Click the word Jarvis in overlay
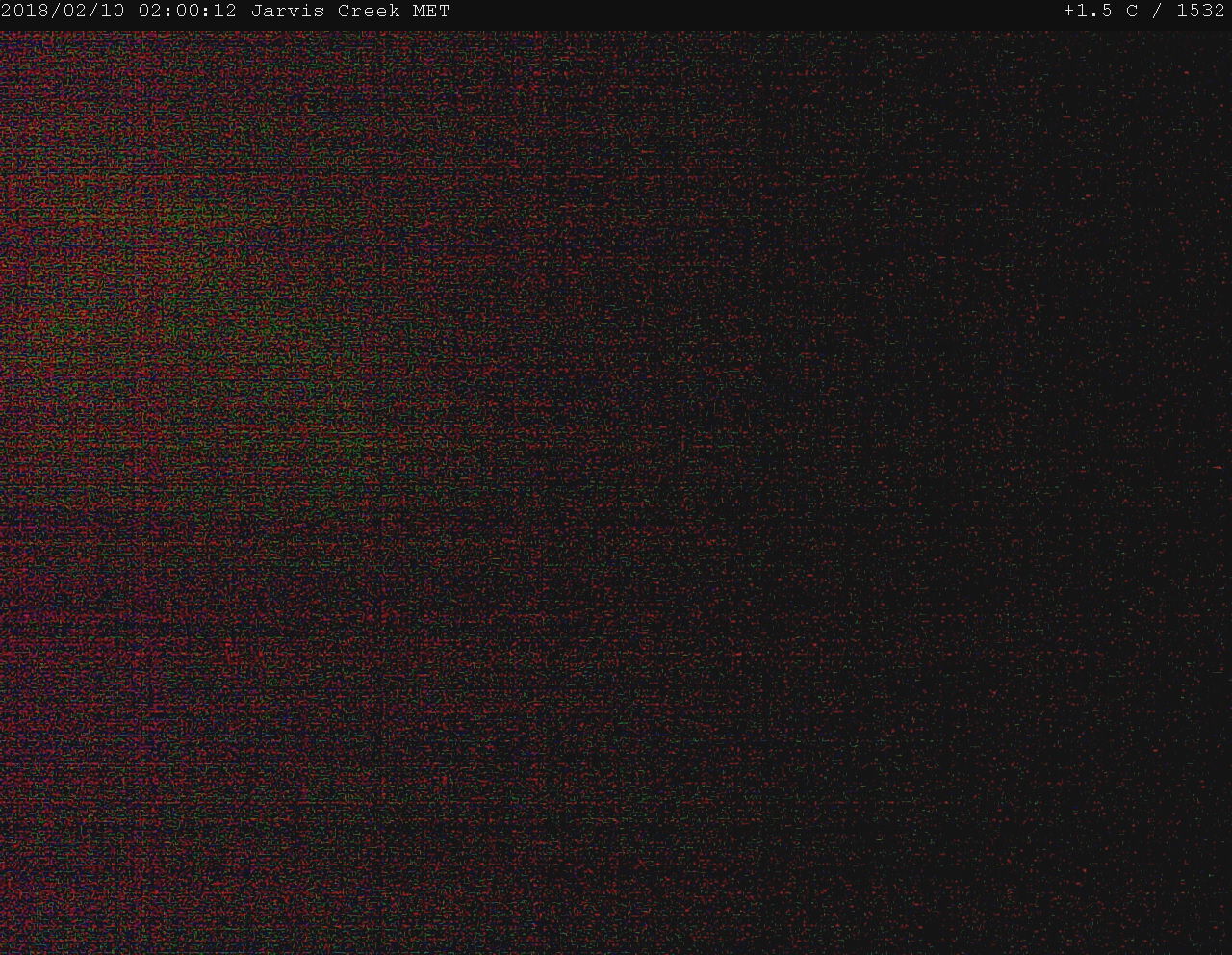1232x955 pixels. pyautogui.click(x=288, y=12)
